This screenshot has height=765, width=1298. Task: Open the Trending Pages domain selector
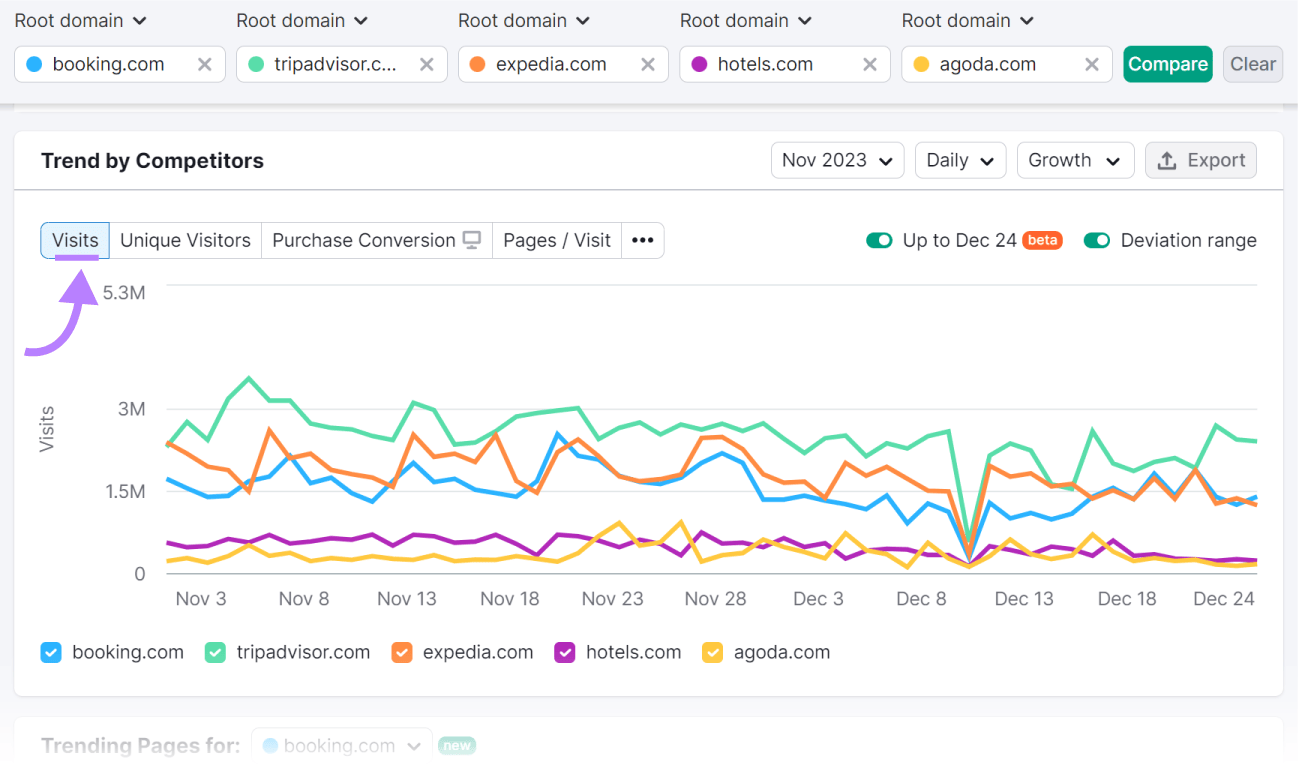(341, 745)
